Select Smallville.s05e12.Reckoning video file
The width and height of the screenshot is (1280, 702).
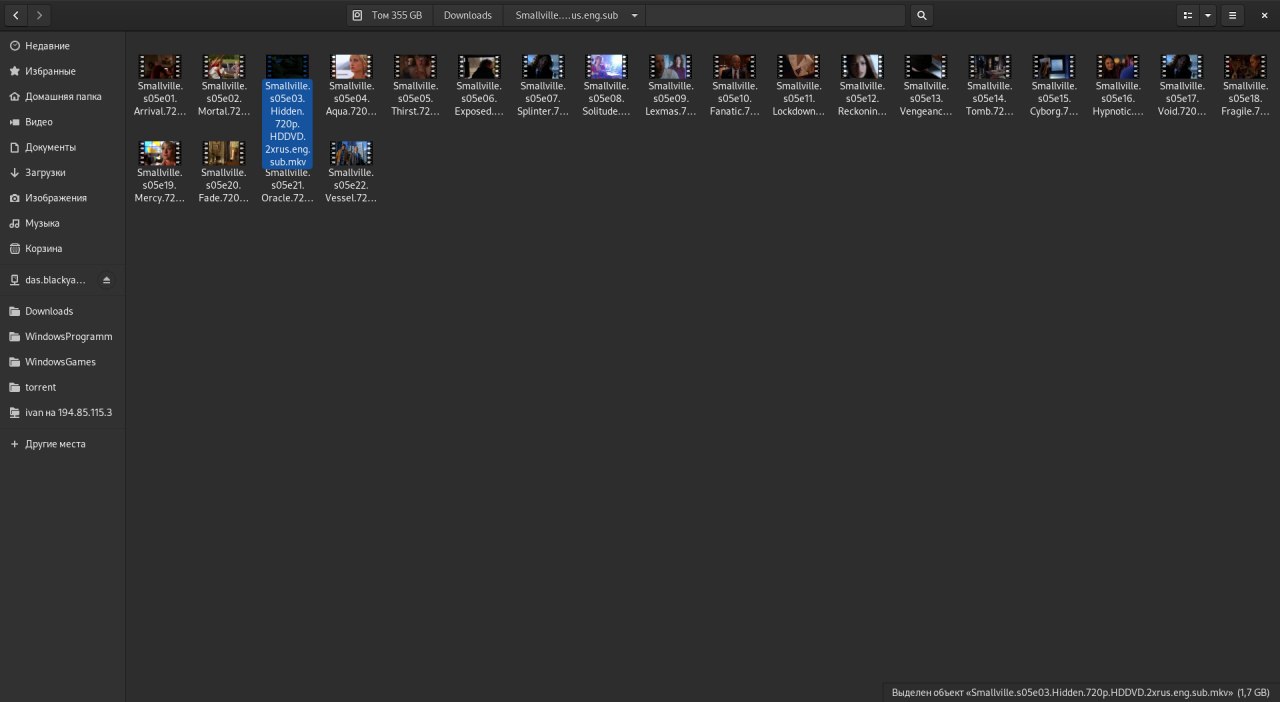coord(862,85)
